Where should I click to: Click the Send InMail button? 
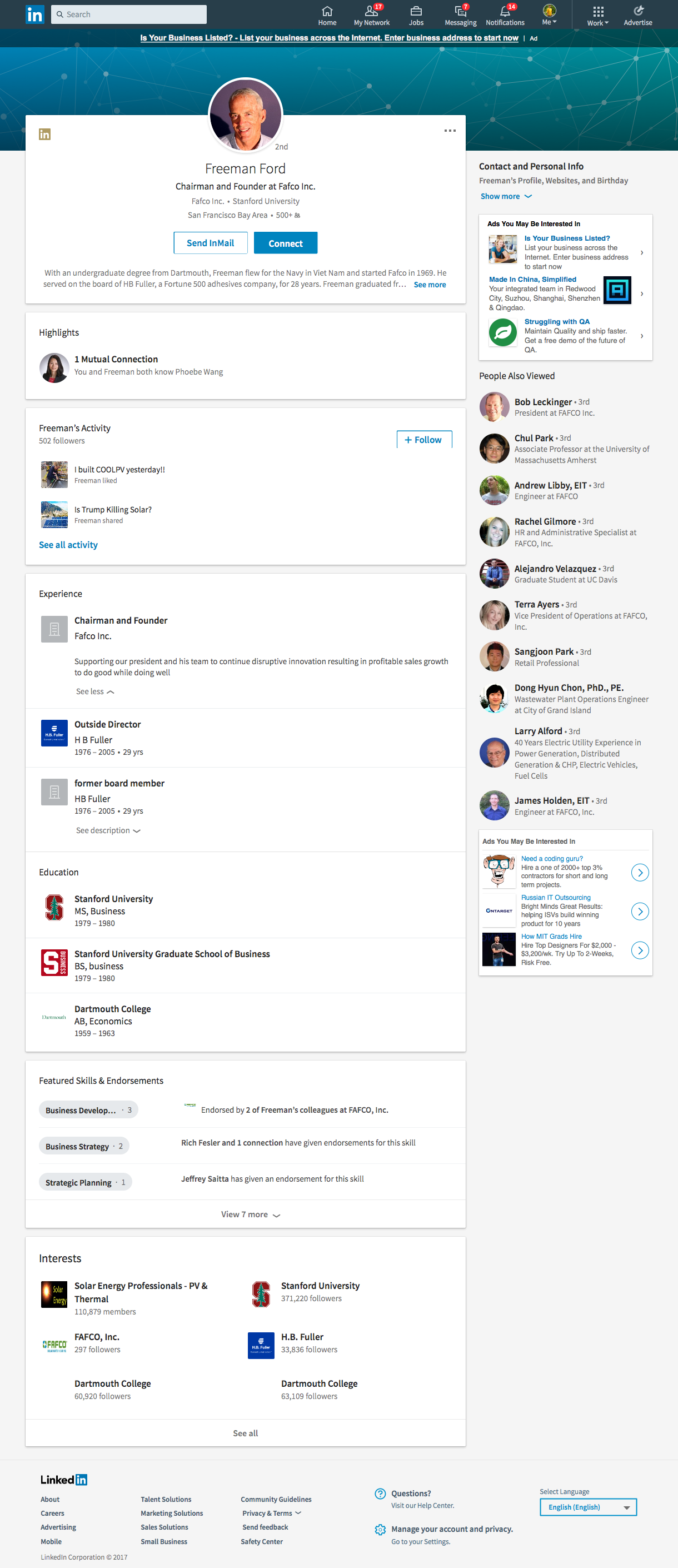tap(210, 243)
